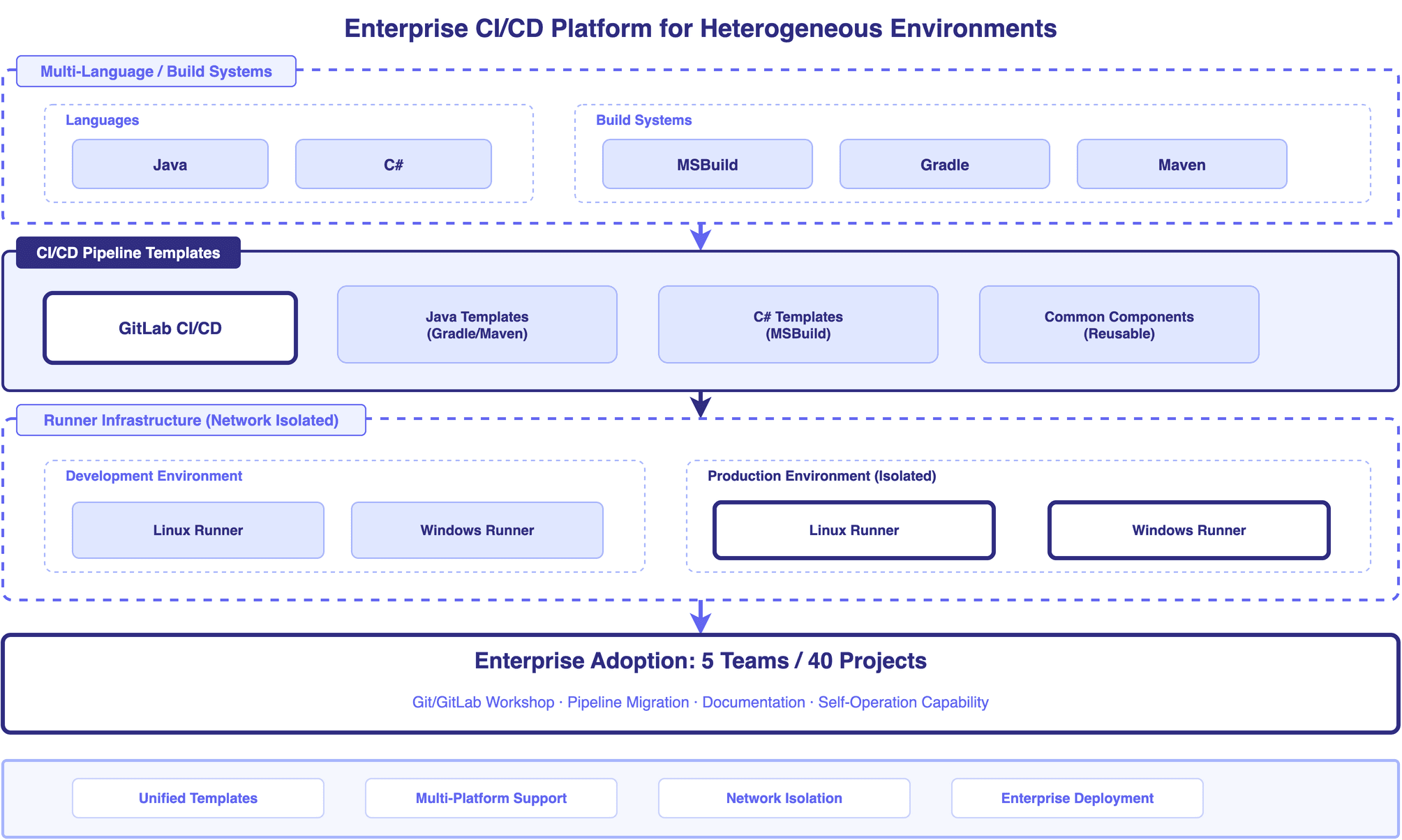The image size is (1402, 840).
Task: Click Multi-Language / Build Systems label
Action: [x=156, y=71]
